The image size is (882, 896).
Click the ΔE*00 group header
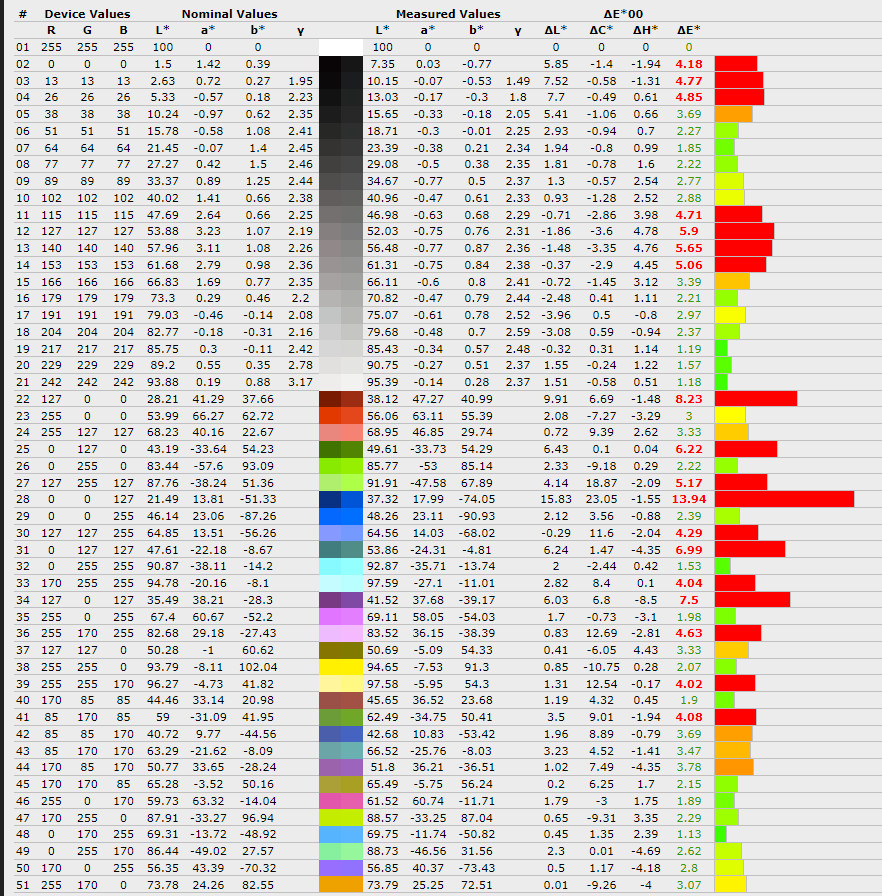623,14
